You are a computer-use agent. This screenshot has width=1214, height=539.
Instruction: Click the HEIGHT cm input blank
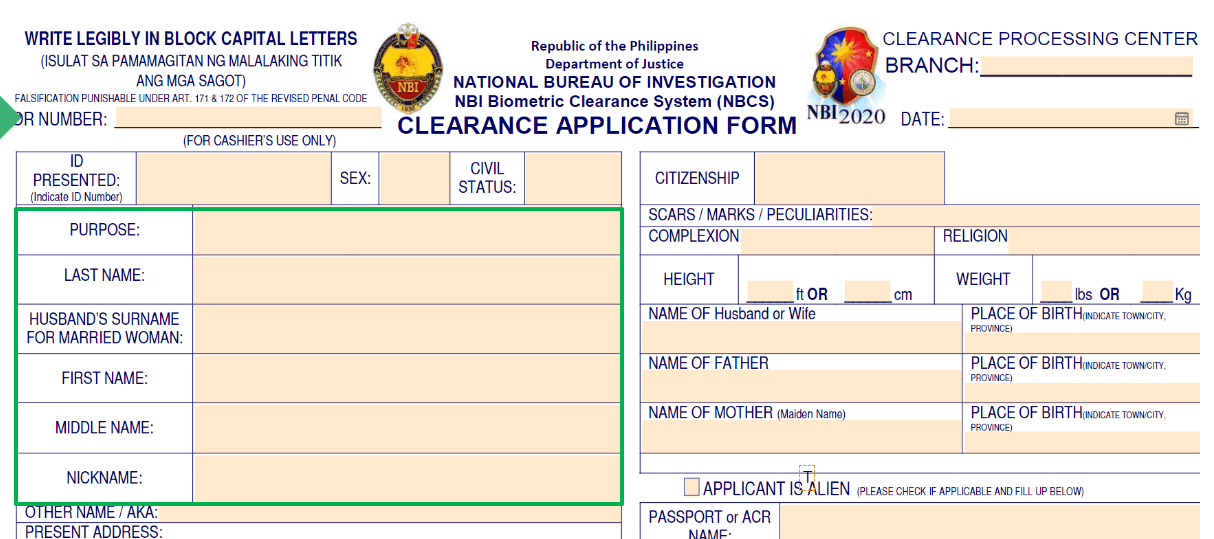[867, 292]
